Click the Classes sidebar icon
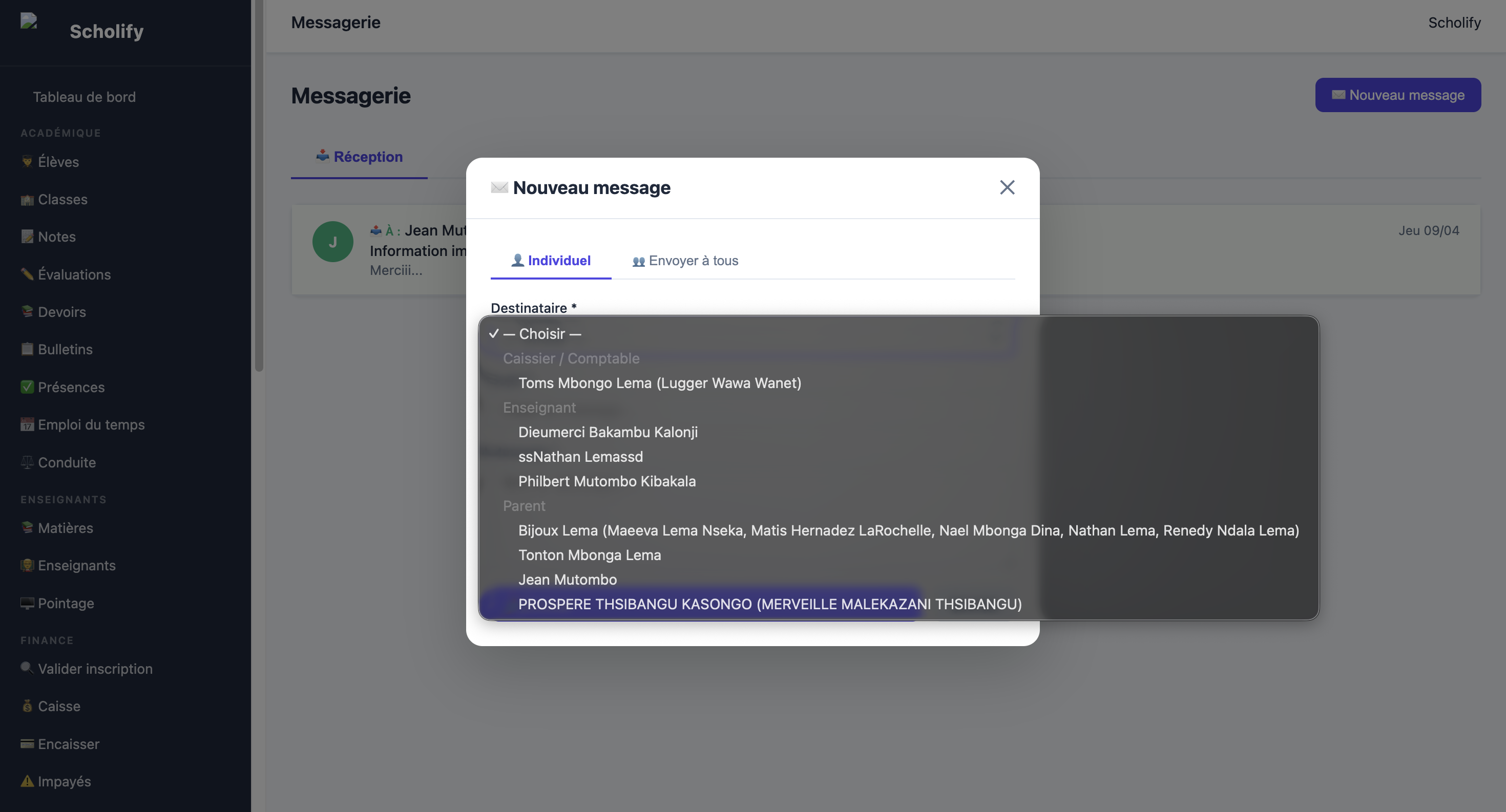Screen dimensions: 1506x812 27,200
